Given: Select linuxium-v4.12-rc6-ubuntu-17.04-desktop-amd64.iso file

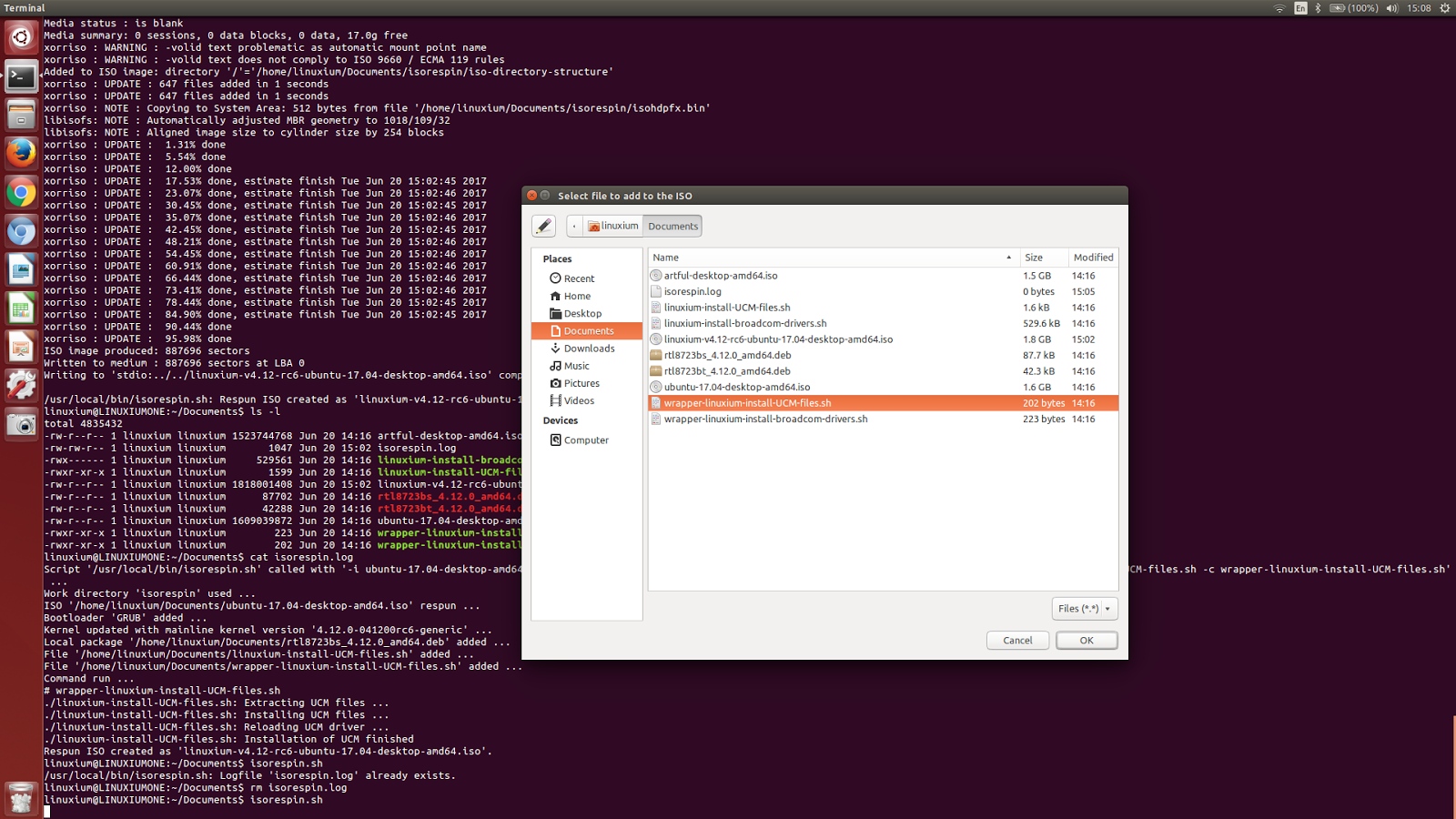Looking at the screenshot, I should click(x=884, y=339).
